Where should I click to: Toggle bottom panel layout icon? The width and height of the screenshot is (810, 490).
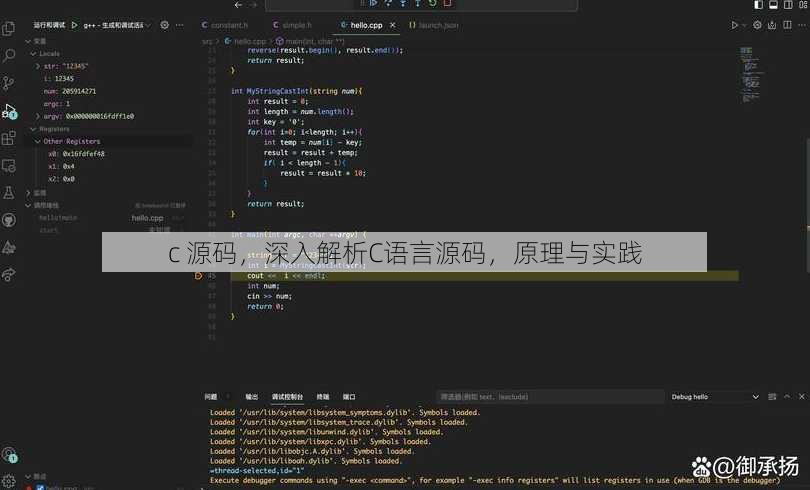point(773,5)
